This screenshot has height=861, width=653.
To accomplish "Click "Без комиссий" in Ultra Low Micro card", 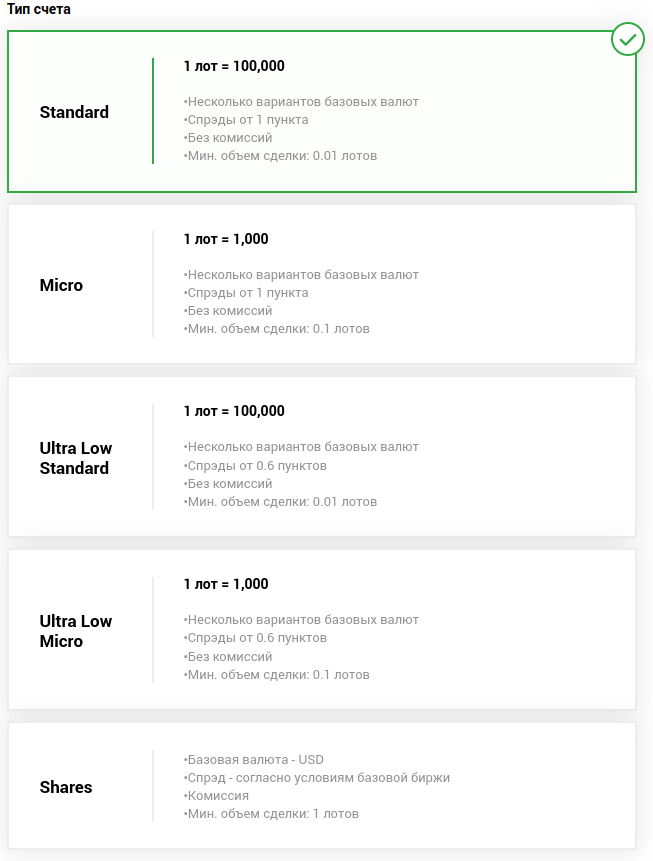I will click(229, 657).
